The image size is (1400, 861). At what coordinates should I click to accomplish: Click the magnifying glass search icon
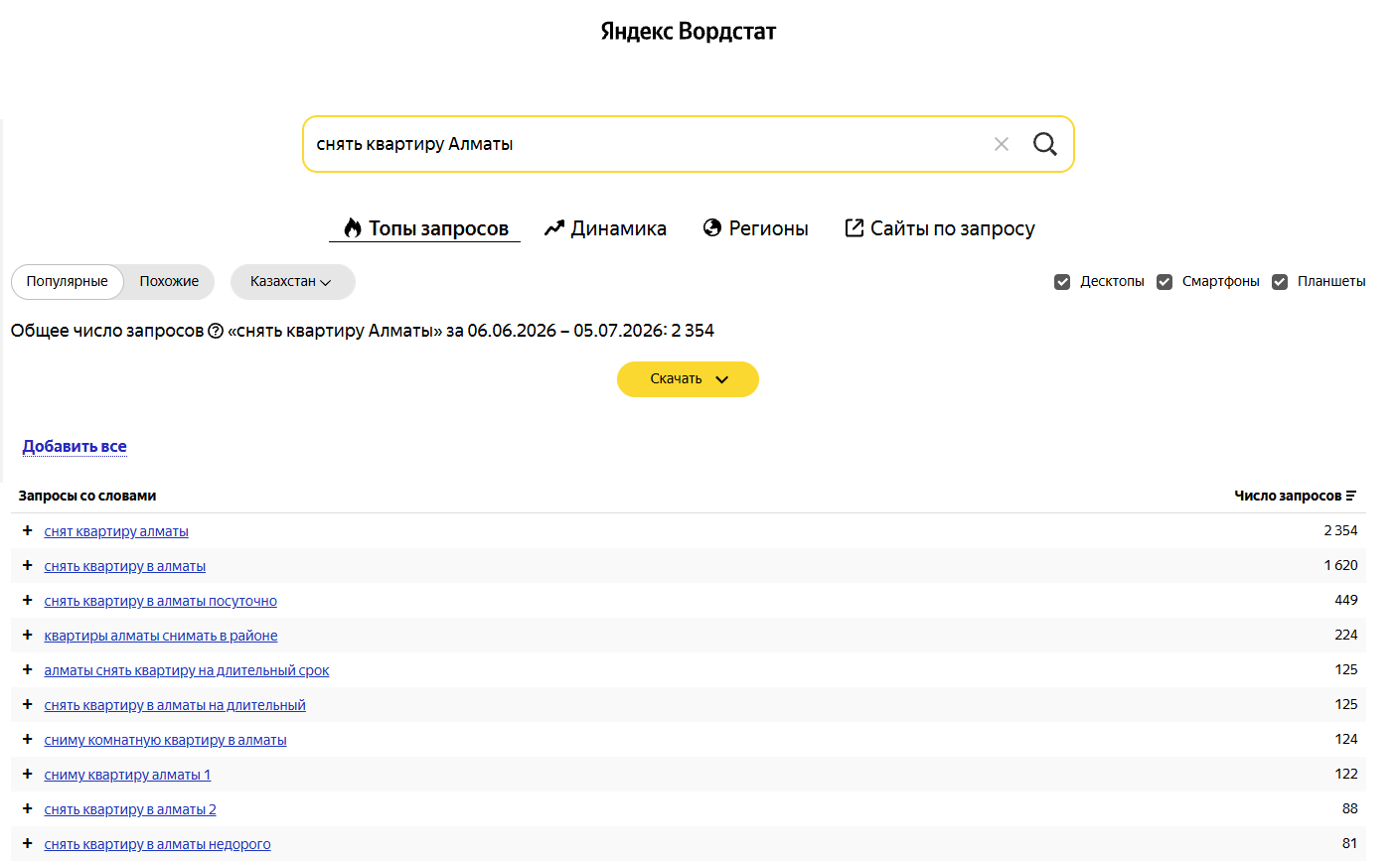[1044, 144]
